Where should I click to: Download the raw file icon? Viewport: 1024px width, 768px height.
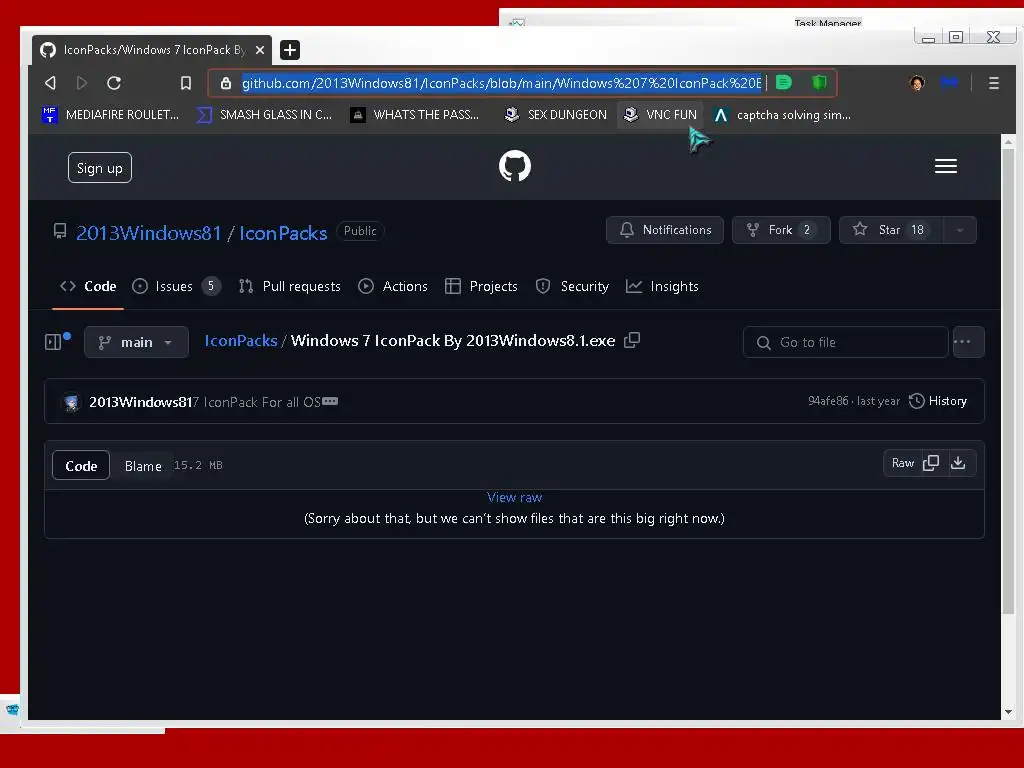pos(958,463)
